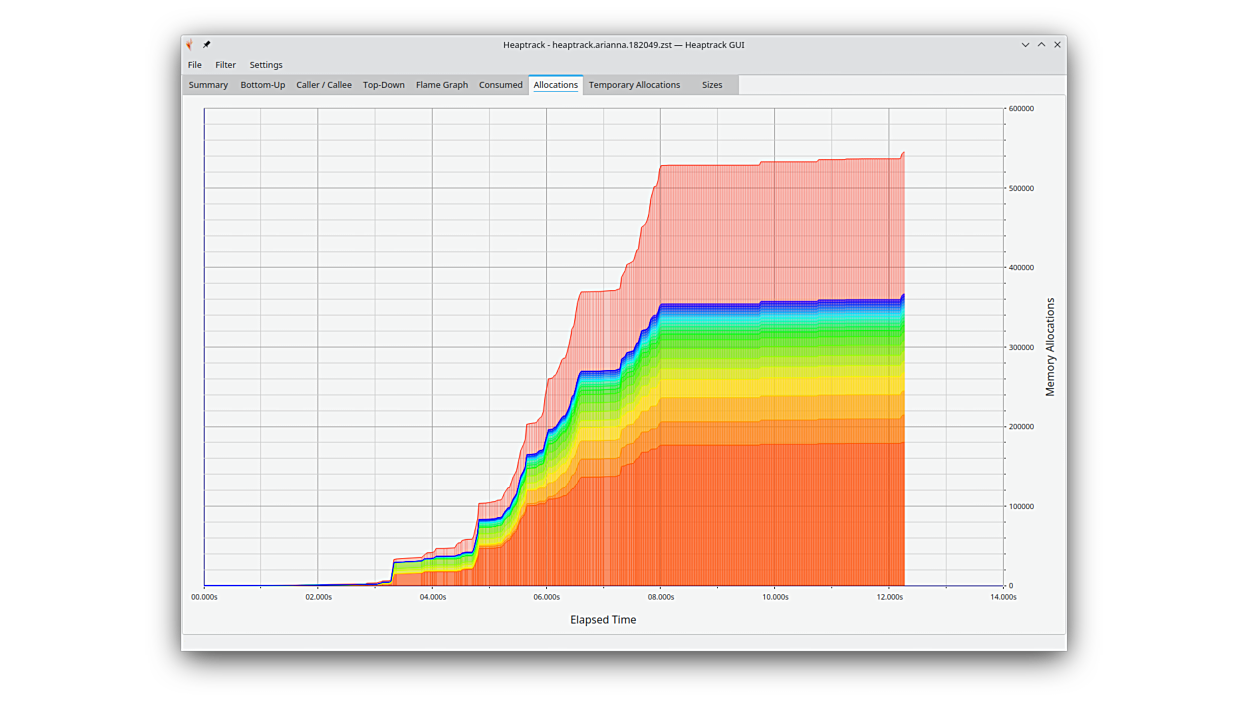Switch to the Summary tab

pyautogui.click(x=208, y=85)
